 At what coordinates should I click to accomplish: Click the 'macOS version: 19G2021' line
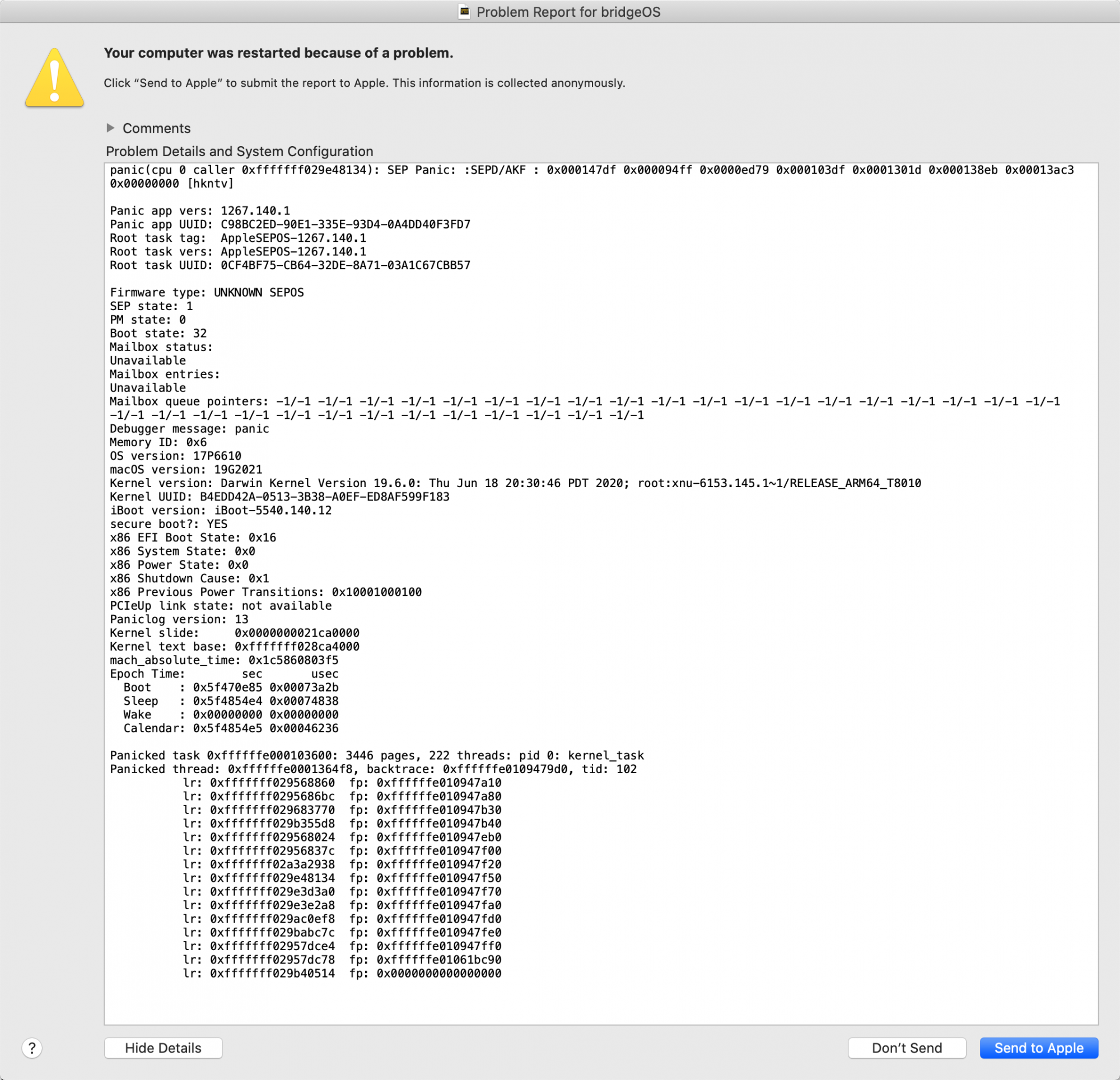pos(186,470)
